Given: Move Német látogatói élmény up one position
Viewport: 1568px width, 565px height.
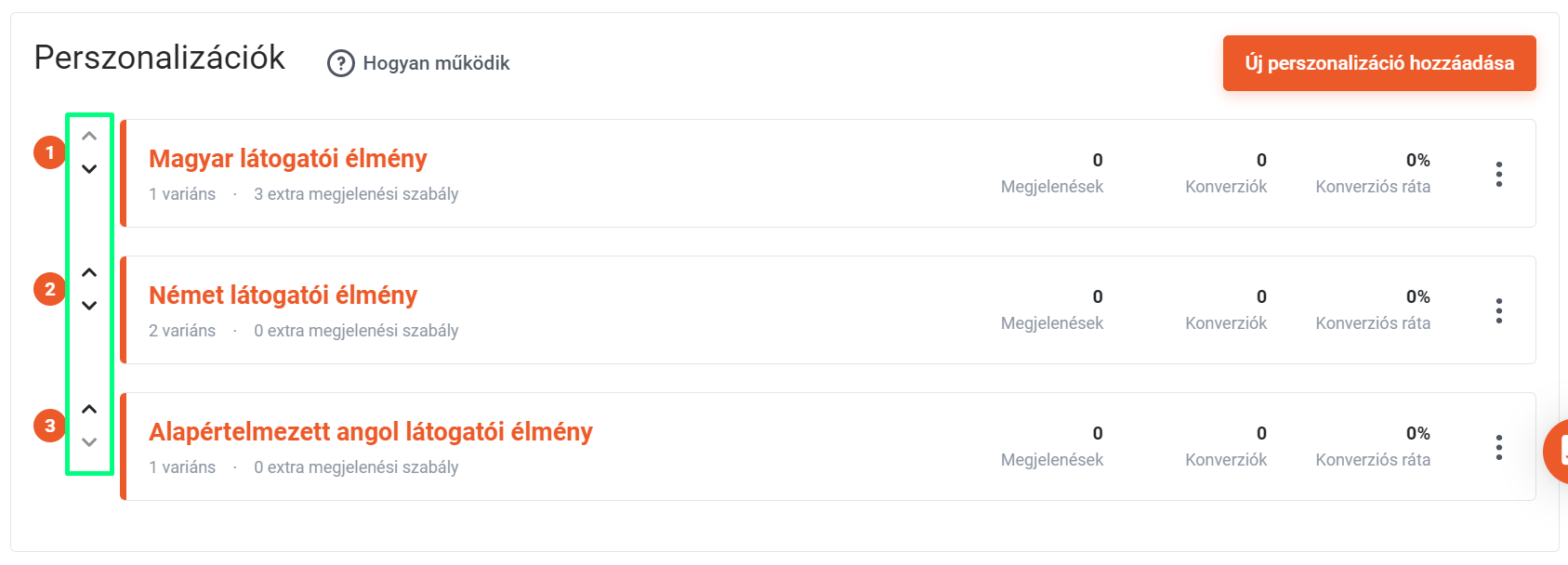Looking at the screenshot, I should coord(89,272).
